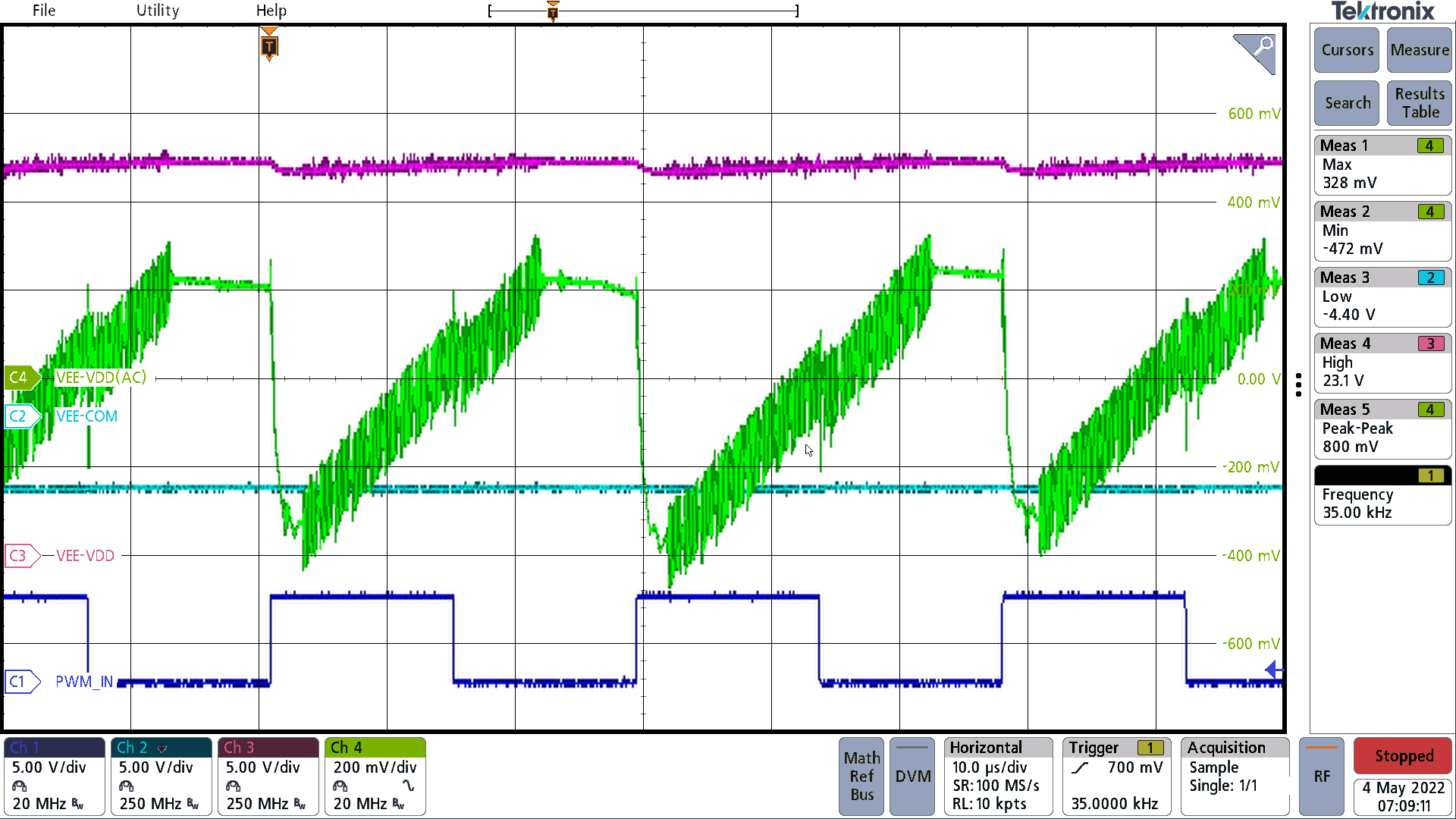Toggle the Ch 1 channel badge

pyautogui.click(x=54, y=776)
